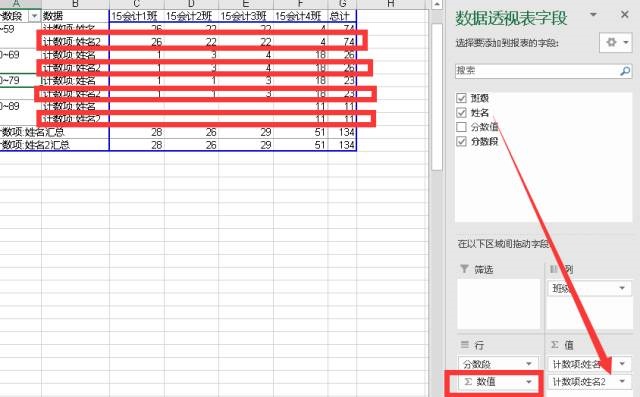This screenshot has width=640, height=397.
Task: Click the 搜索 field search box
Action: [537, 71]
